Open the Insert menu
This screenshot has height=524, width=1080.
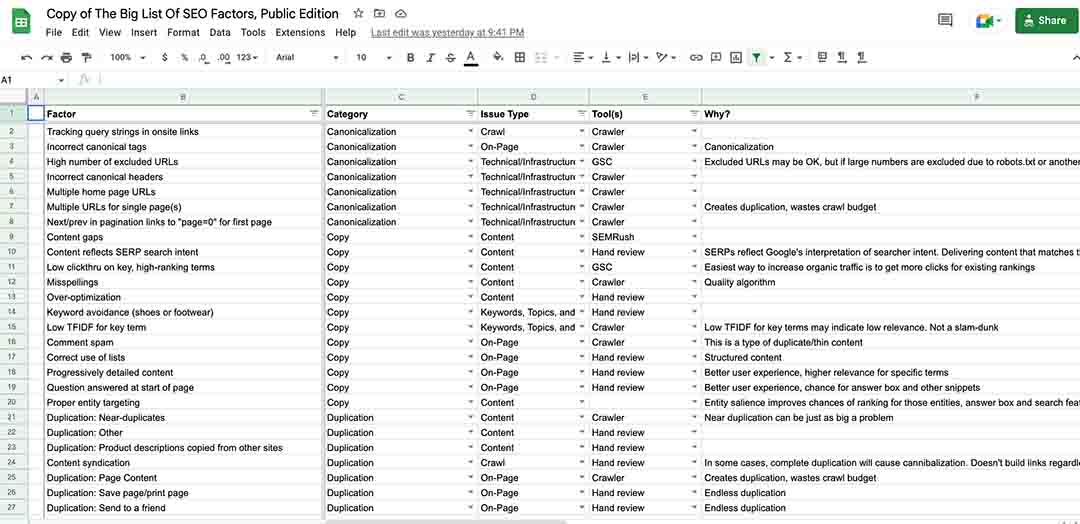(144, 32)
